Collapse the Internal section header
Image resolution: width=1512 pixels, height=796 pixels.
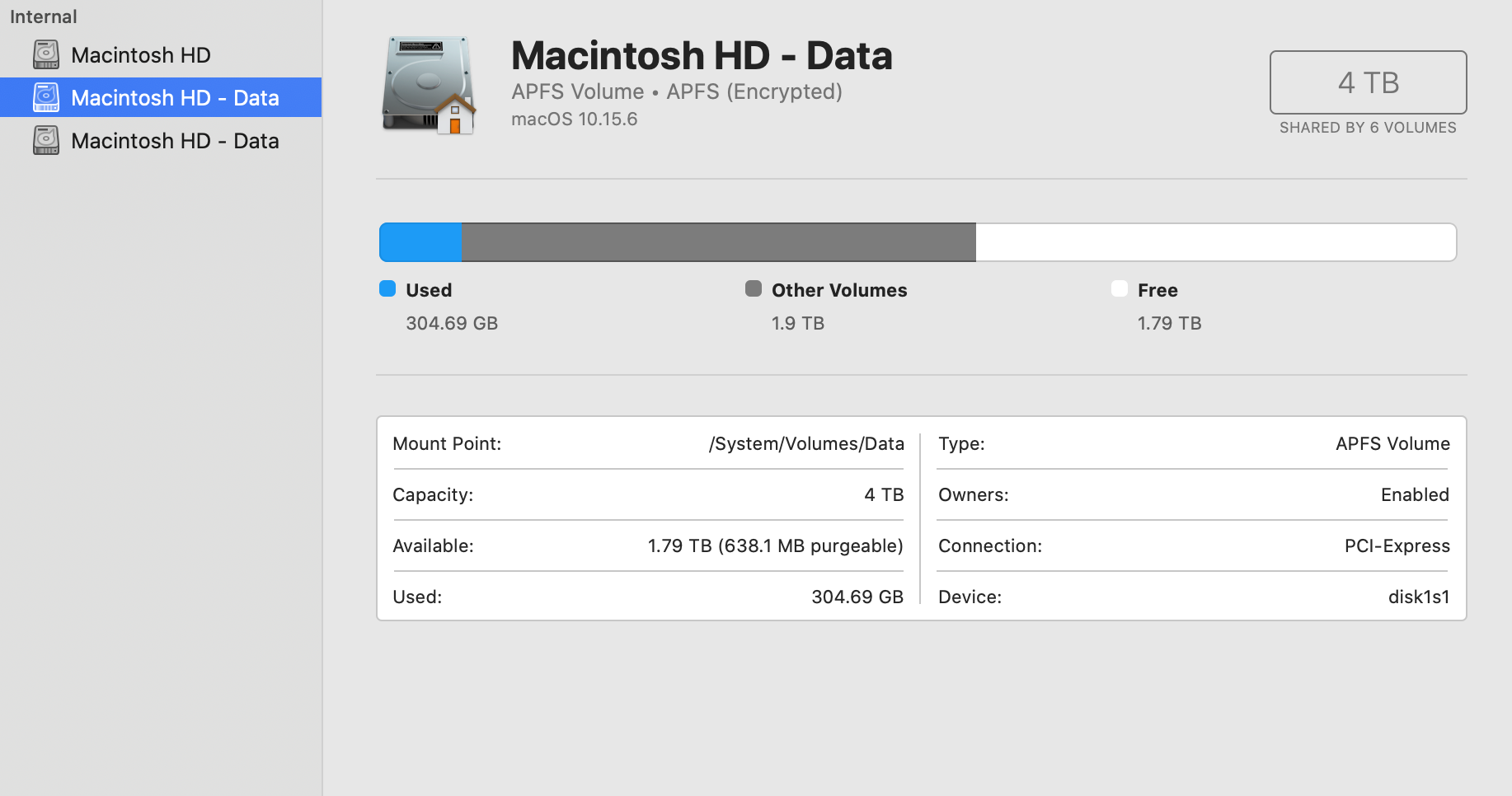tap(44, 16)
